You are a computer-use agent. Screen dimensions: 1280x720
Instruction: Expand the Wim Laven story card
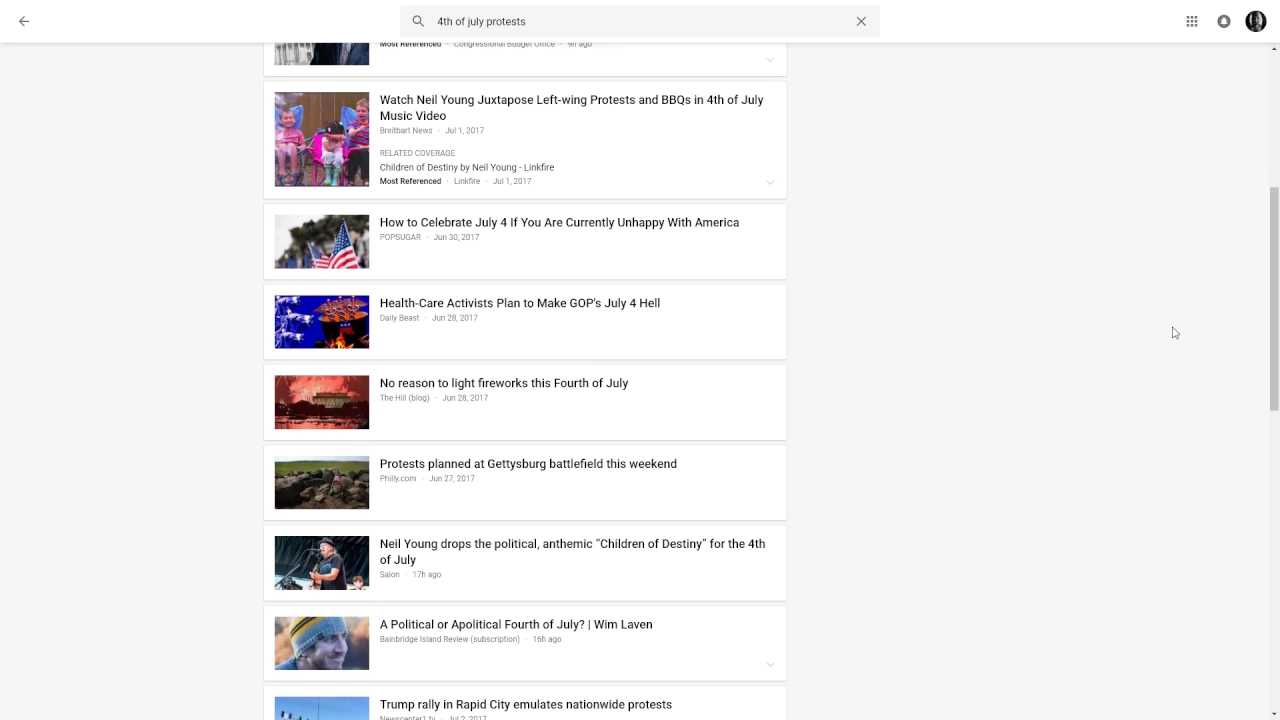(x=770, y=665)
